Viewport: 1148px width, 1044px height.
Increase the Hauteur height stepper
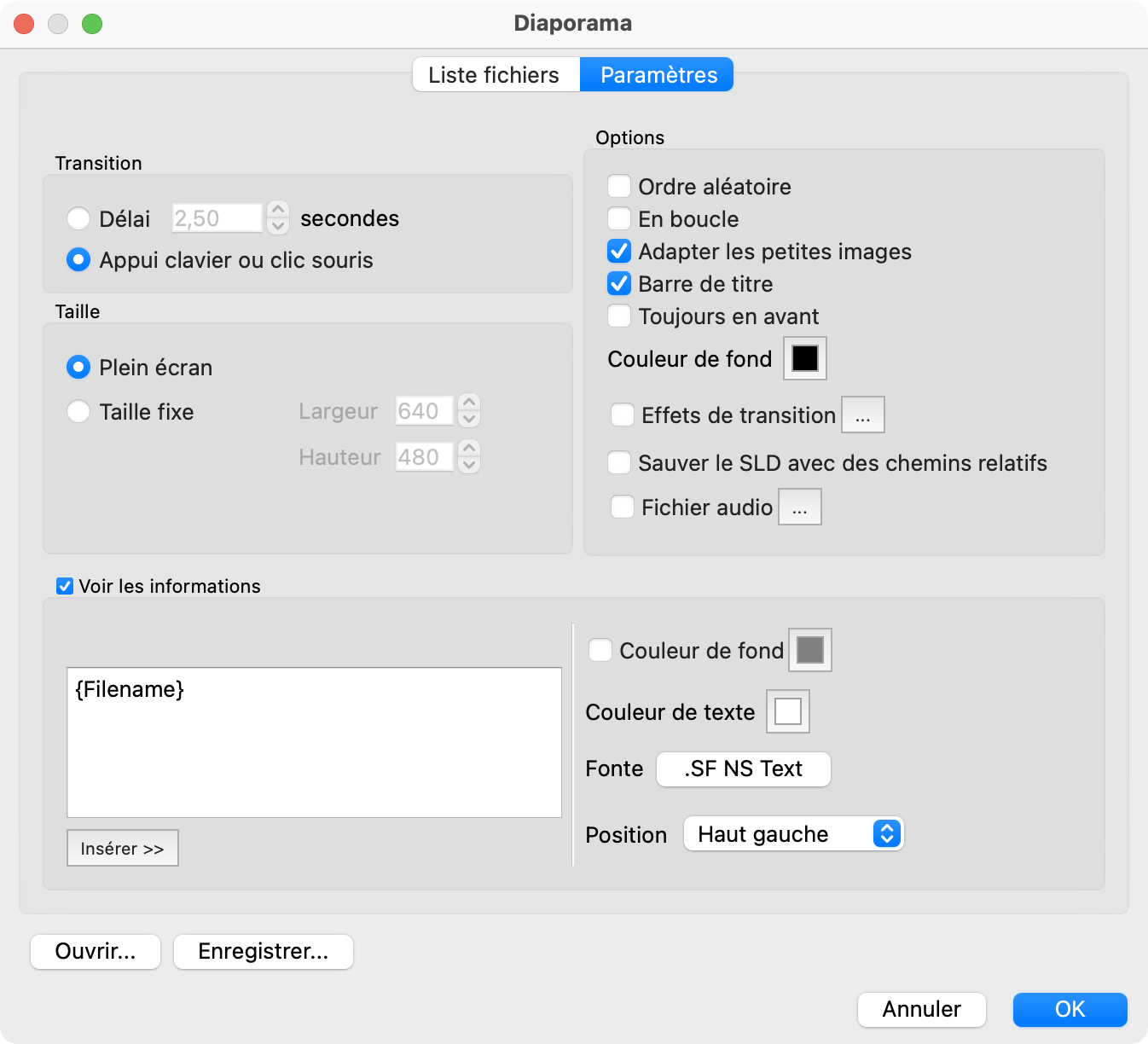pyautogui.click(x=469, y=449)
